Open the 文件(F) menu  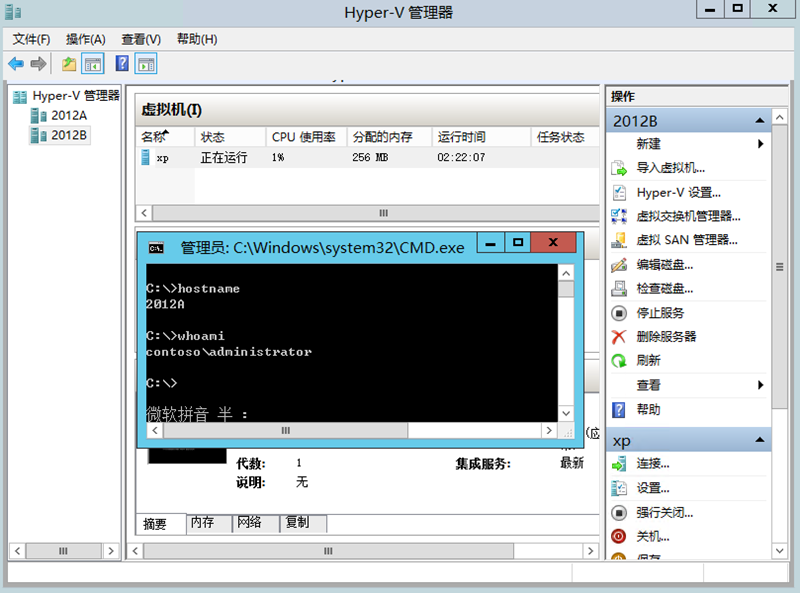[x=32, y=39]
